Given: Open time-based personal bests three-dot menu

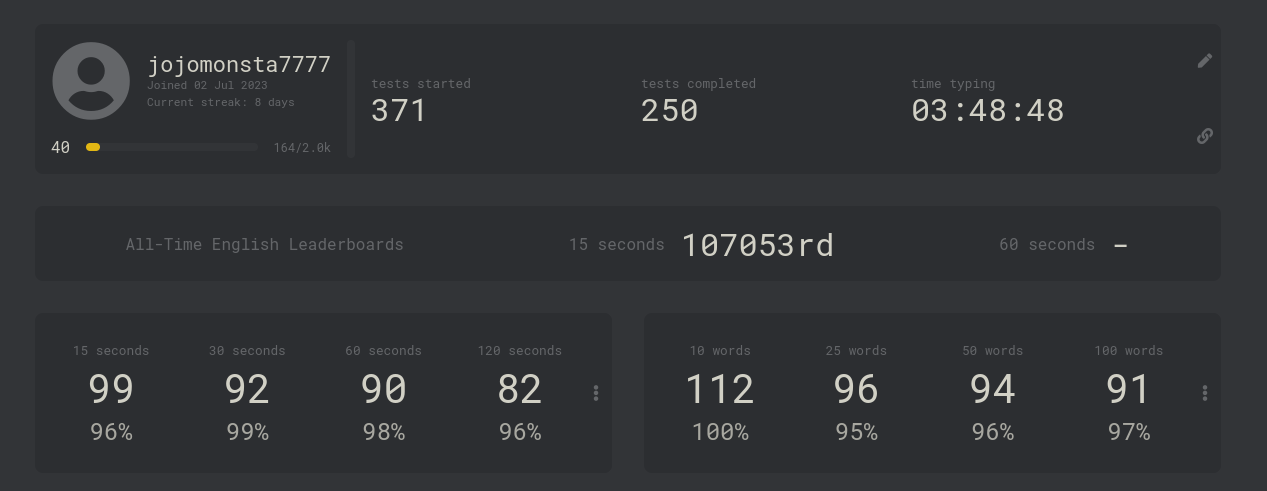Looking at the screenshot, I should (x=596, y=393).
